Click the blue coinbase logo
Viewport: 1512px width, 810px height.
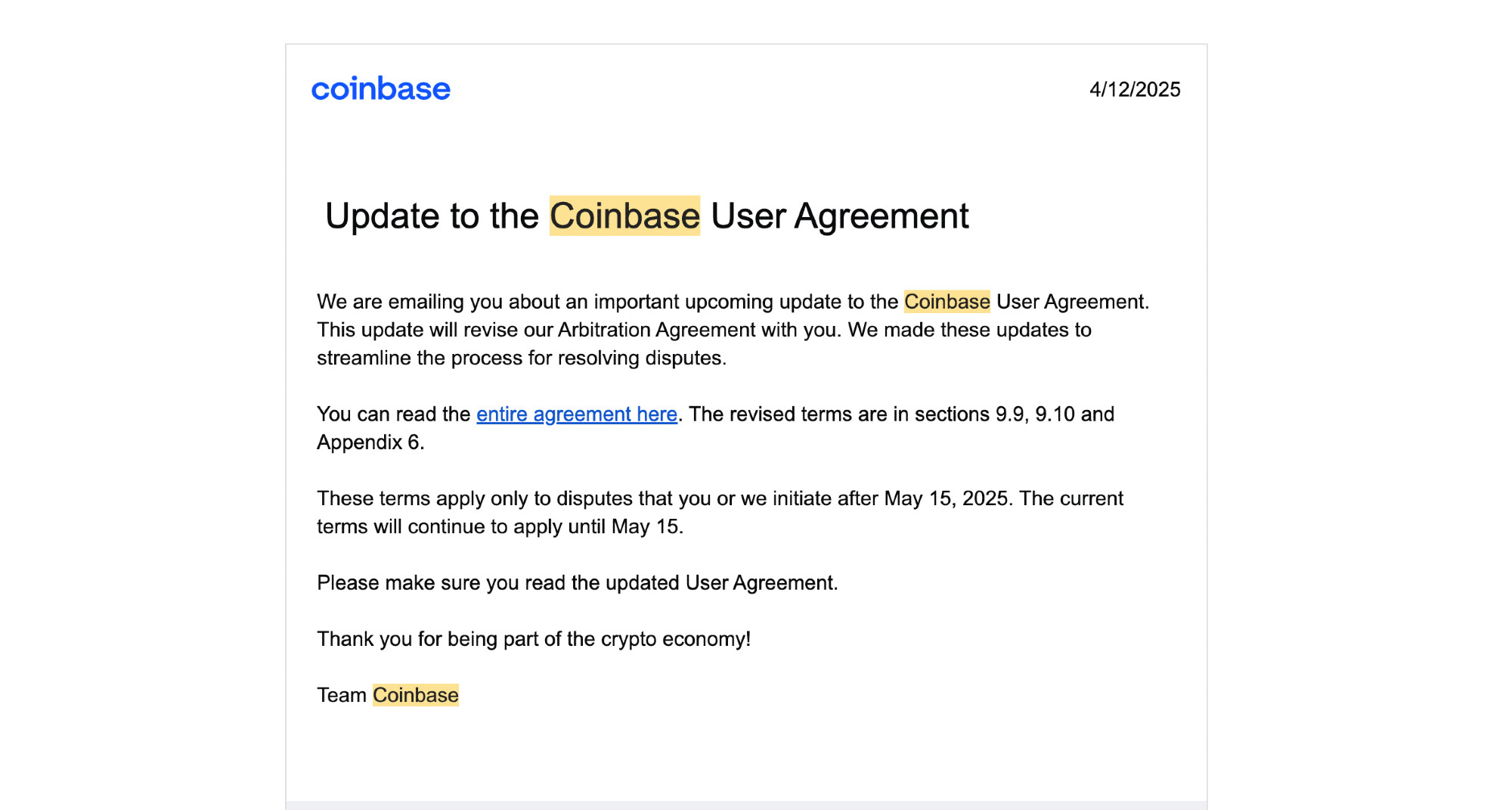click(381, 89)
